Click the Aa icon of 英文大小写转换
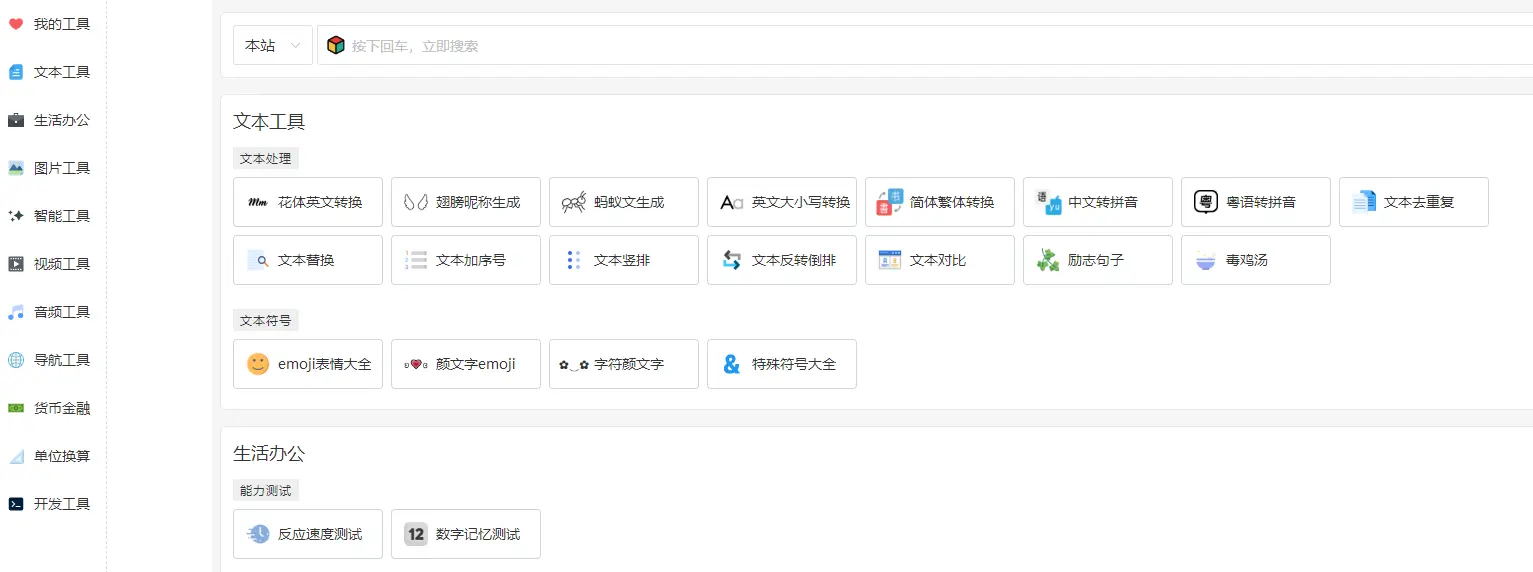1533x572 pixels. click(x=732, y=202)
